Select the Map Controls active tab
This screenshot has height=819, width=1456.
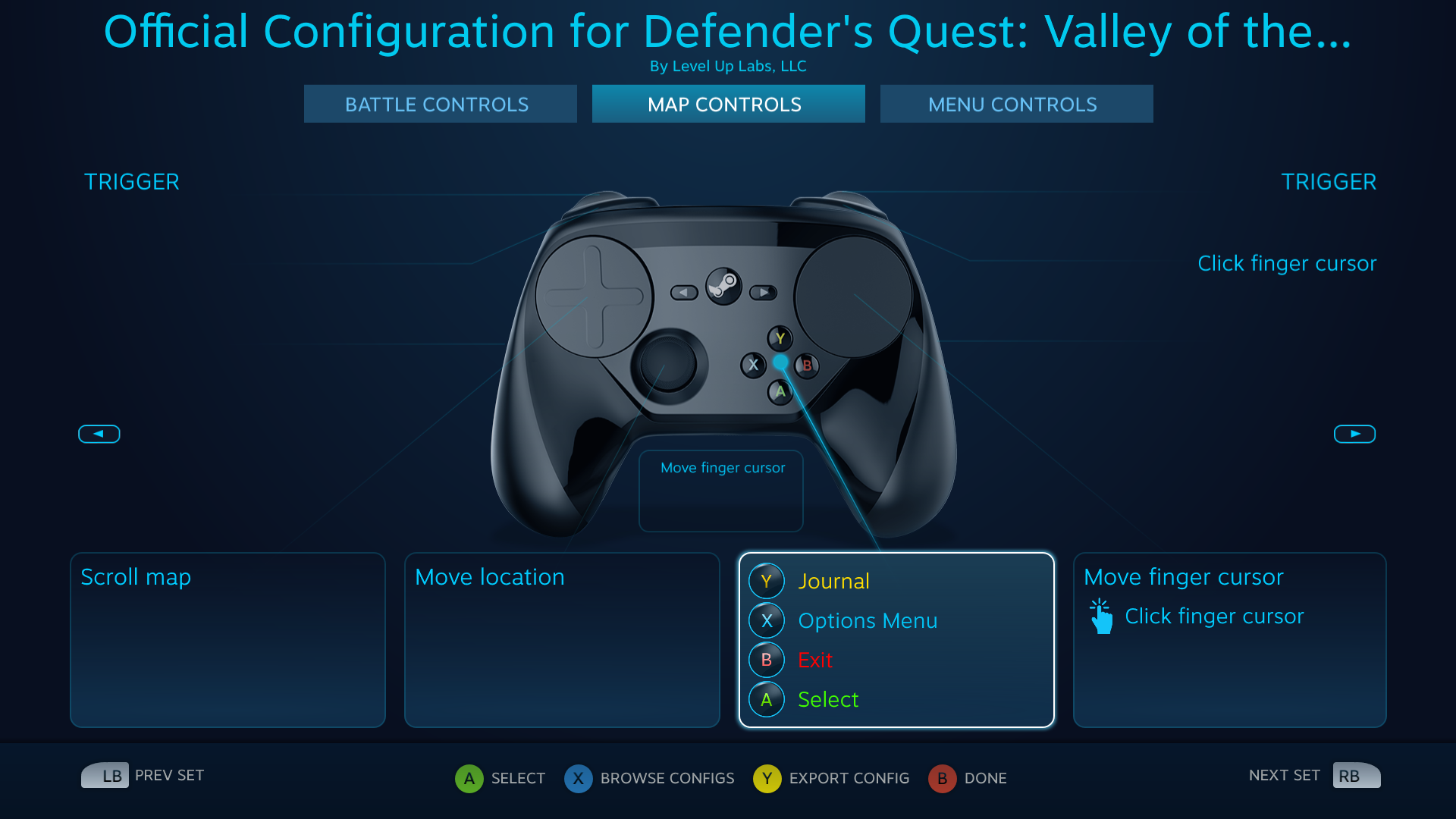tap(727, 103)
